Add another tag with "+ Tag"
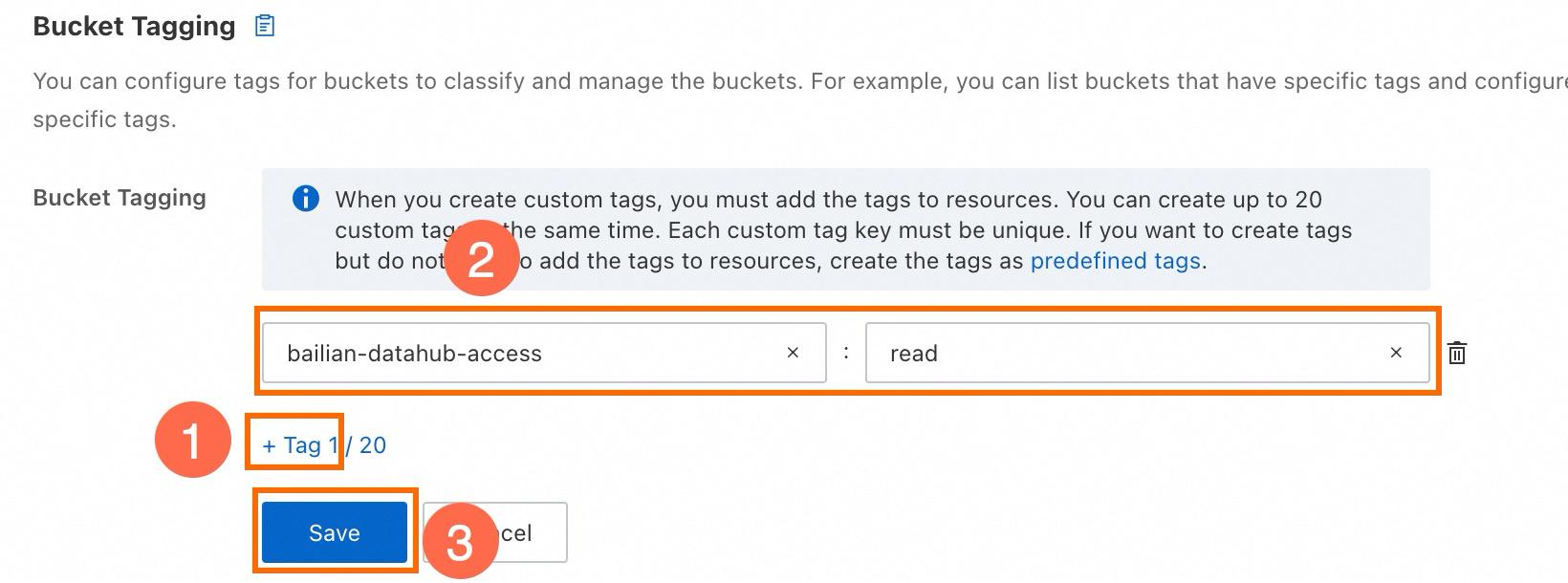 click(292, 445)
